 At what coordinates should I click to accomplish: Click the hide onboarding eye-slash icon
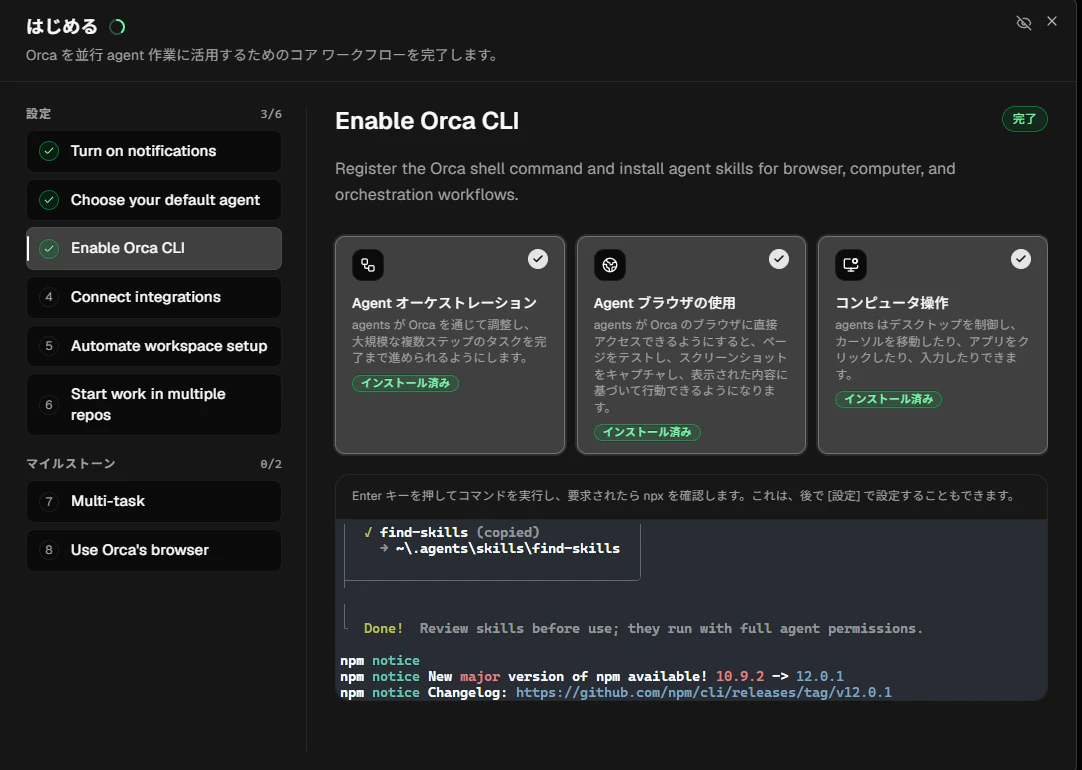point(1023,23)
